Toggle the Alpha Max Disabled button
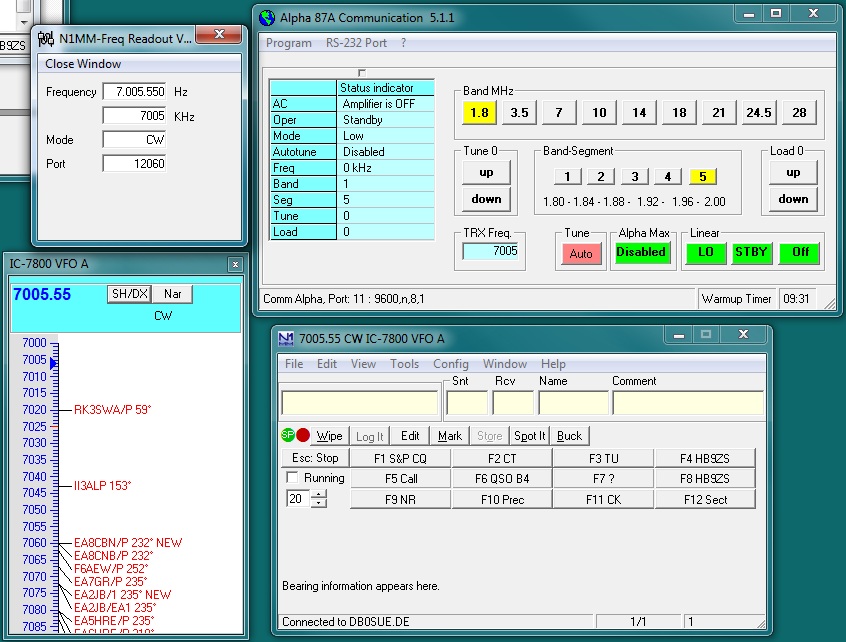This screenshot has height=642, width=846. point(641,252)
